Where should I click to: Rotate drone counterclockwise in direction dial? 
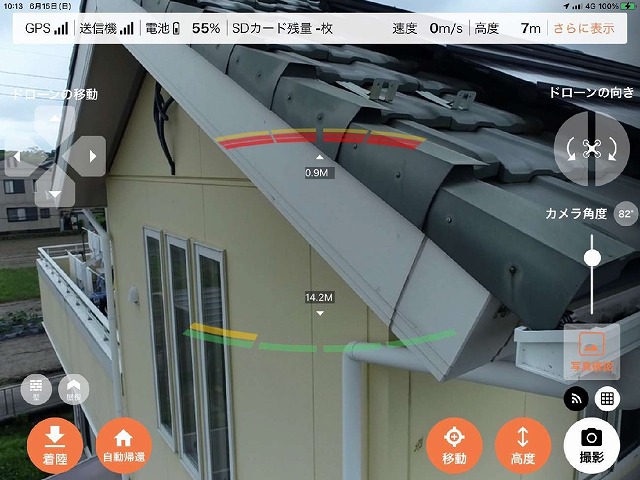[573, 149]
